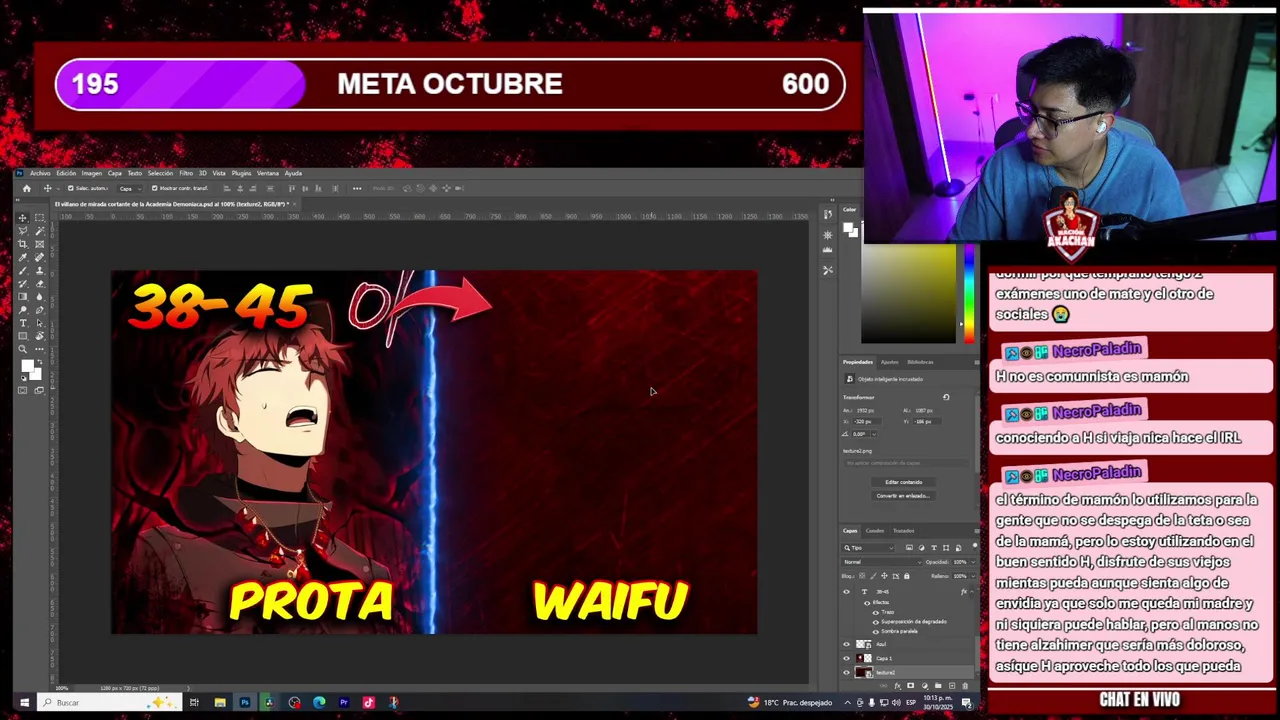Collapse effects of 38-45 layer

[972, 592]
